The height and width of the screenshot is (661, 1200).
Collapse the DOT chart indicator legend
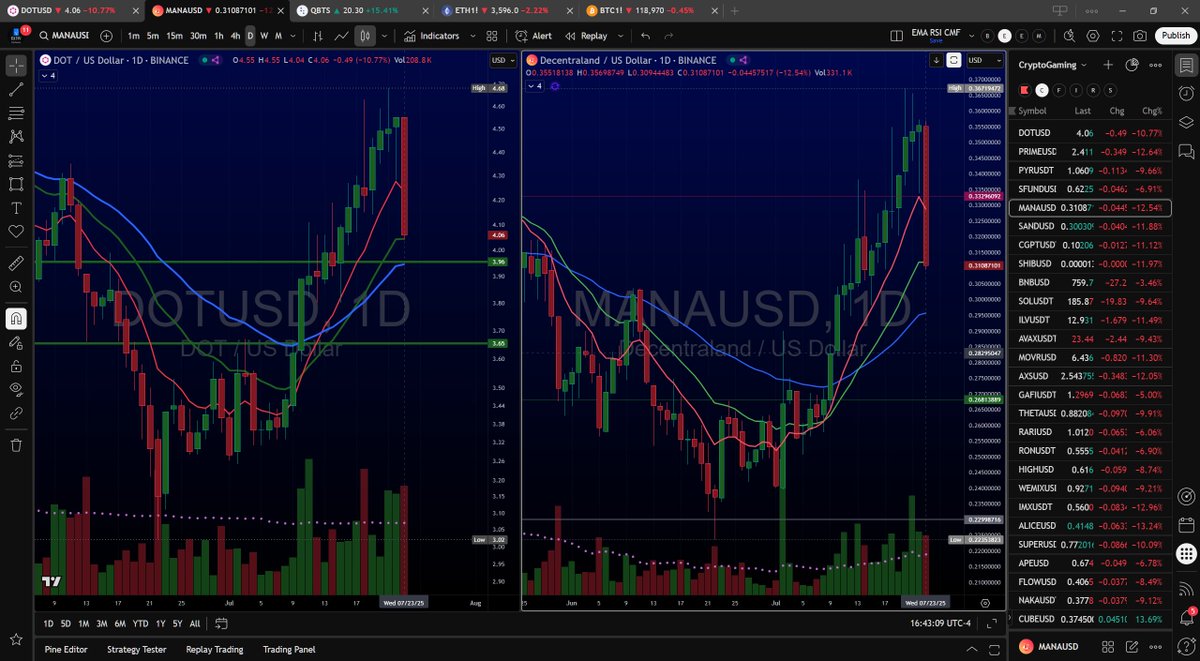coord(48,75)
